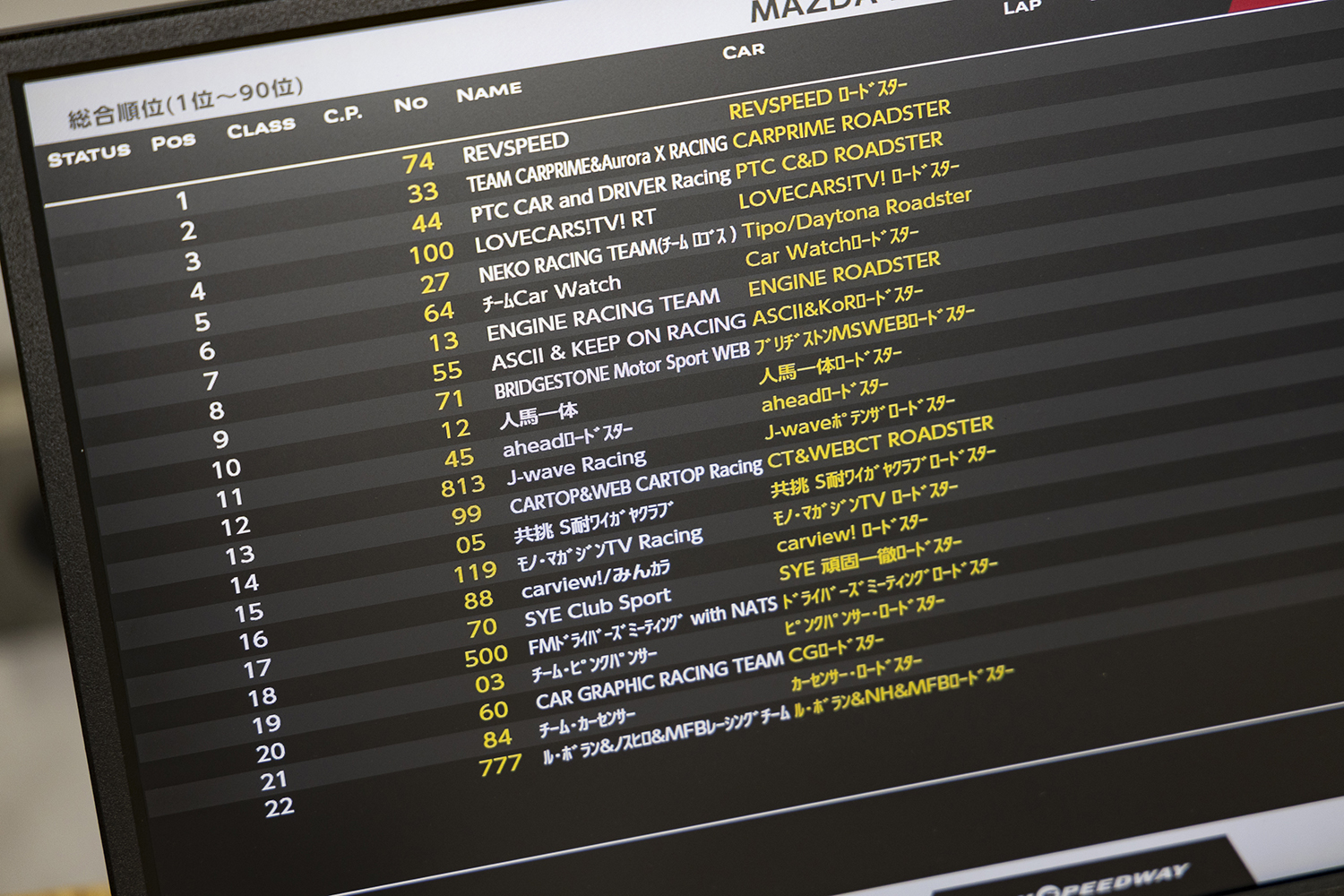Select NEKO RACING TEAM entry
This screenshot has width=1344, height=896.
[607, 253]
